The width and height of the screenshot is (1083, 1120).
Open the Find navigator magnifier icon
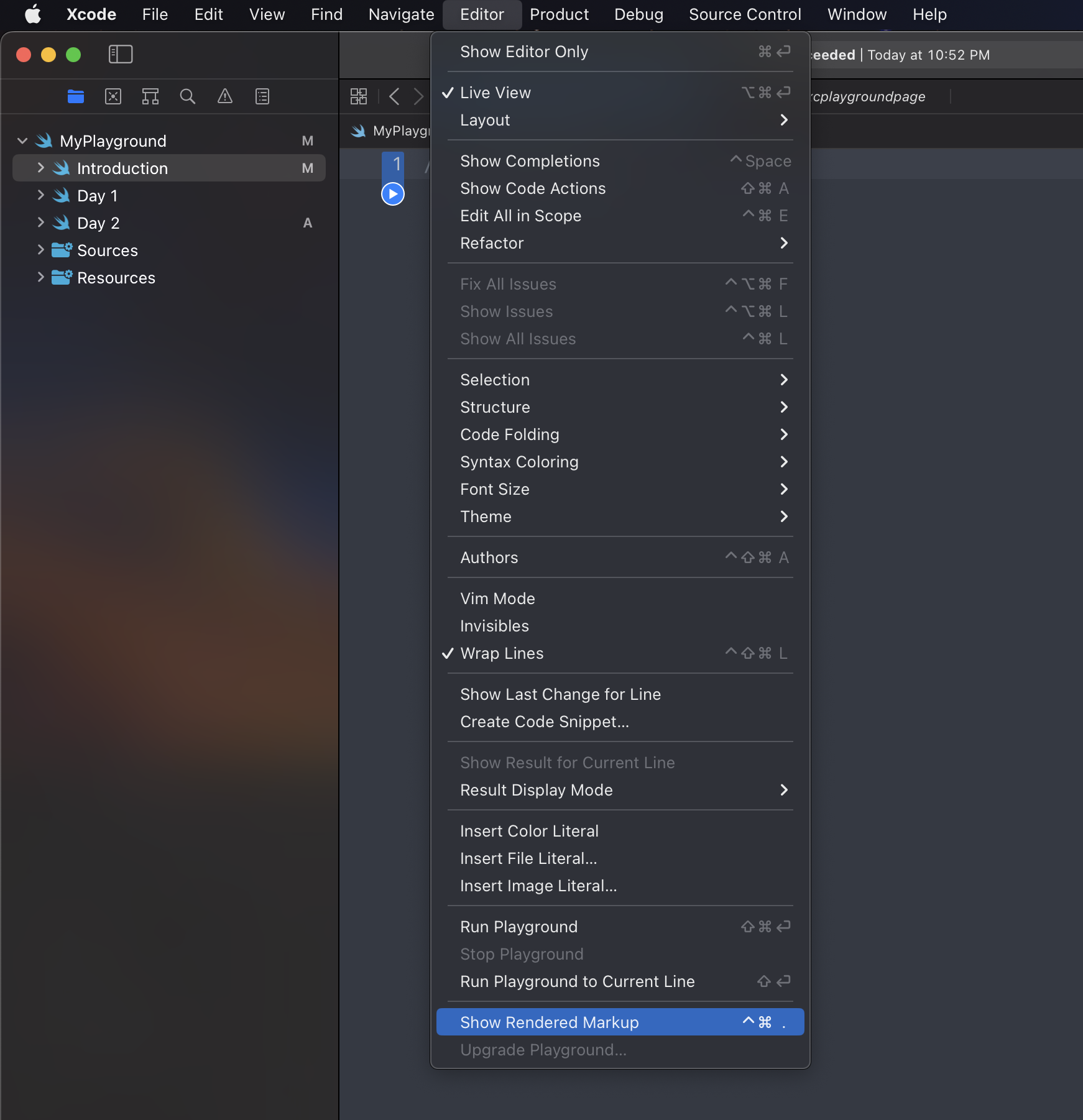188,96
